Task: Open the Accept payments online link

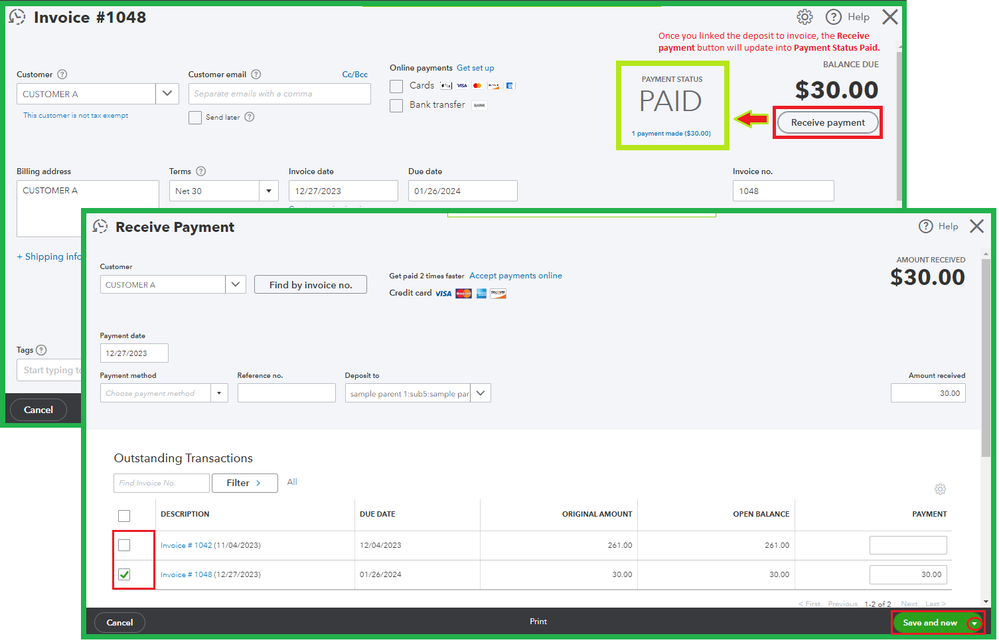Action: click(515, 276)
